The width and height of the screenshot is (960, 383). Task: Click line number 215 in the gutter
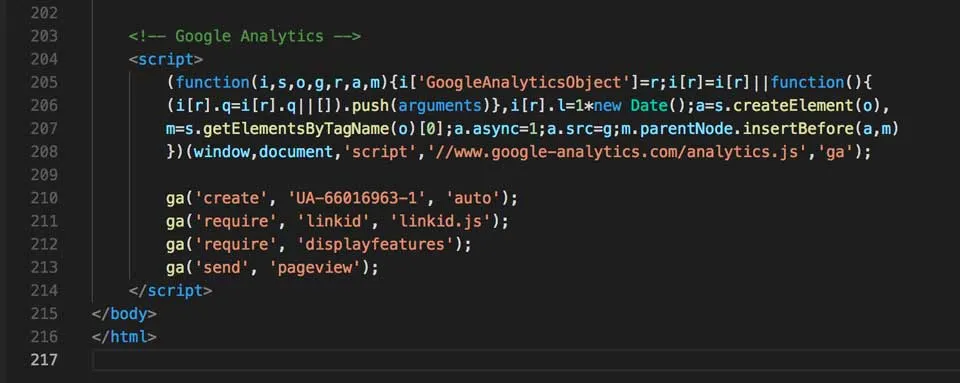coord(43,314)
